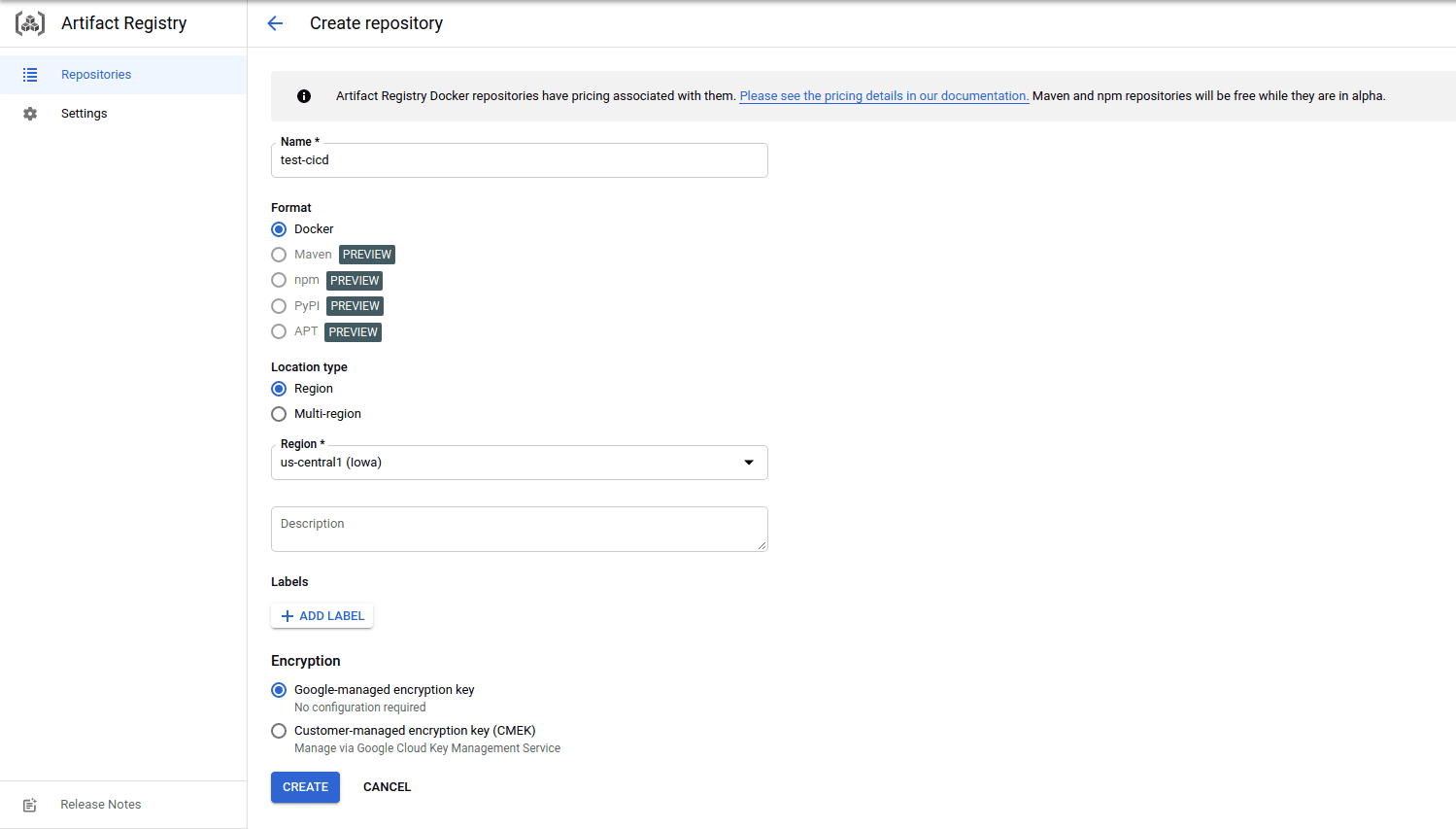Image resolution: width=1456 pixels, height=829 pixels.
Task: Open the Region dropdown list
Action: coord(519,463)
